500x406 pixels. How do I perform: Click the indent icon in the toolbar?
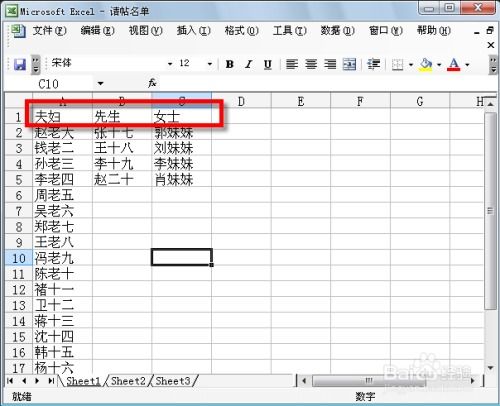[374, 64]
